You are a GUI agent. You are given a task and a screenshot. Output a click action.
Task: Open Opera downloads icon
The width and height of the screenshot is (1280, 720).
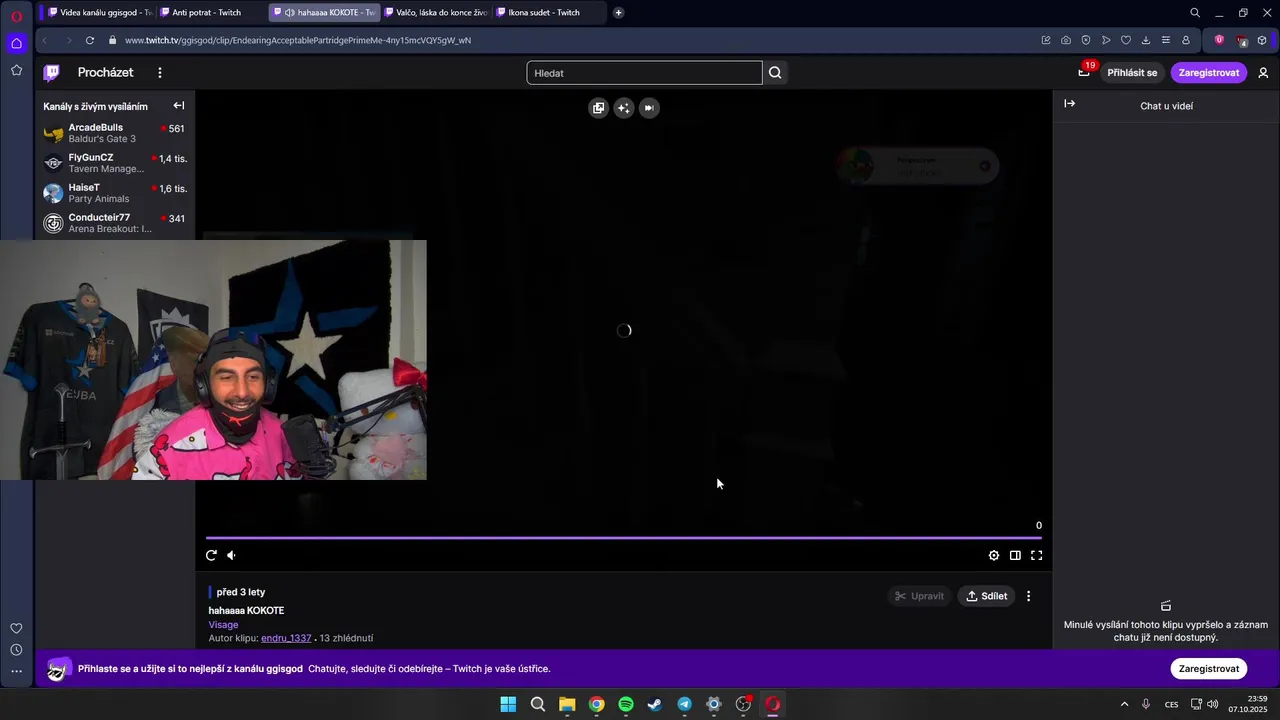tap(1146, 40)
